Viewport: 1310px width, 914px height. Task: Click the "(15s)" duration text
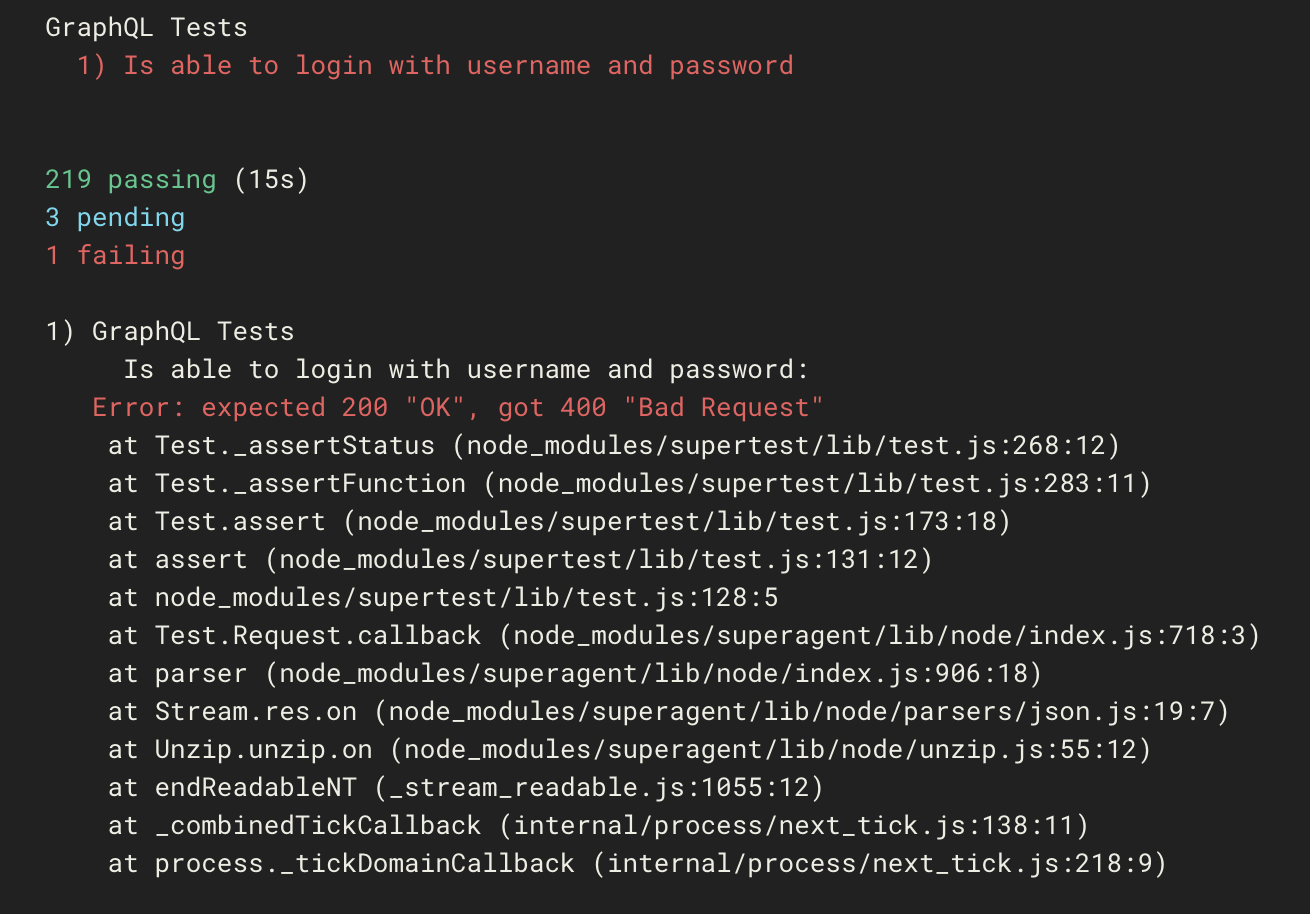[271, 180]
